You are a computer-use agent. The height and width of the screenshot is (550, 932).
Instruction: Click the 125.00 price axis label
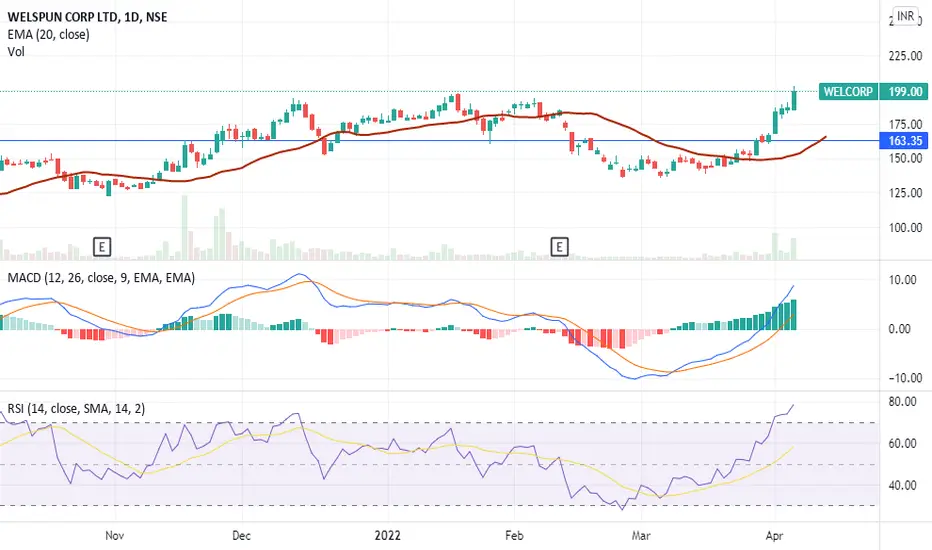click(x=905, y=193)
